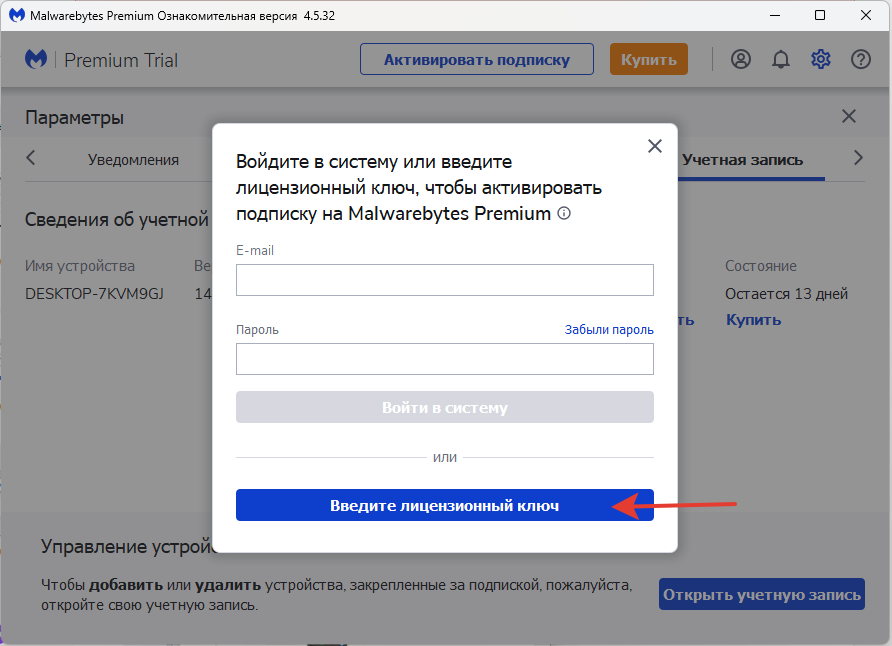Focus the Пароль input field
This screenshot has height=646, width=892.
click(x=444, y=359)
